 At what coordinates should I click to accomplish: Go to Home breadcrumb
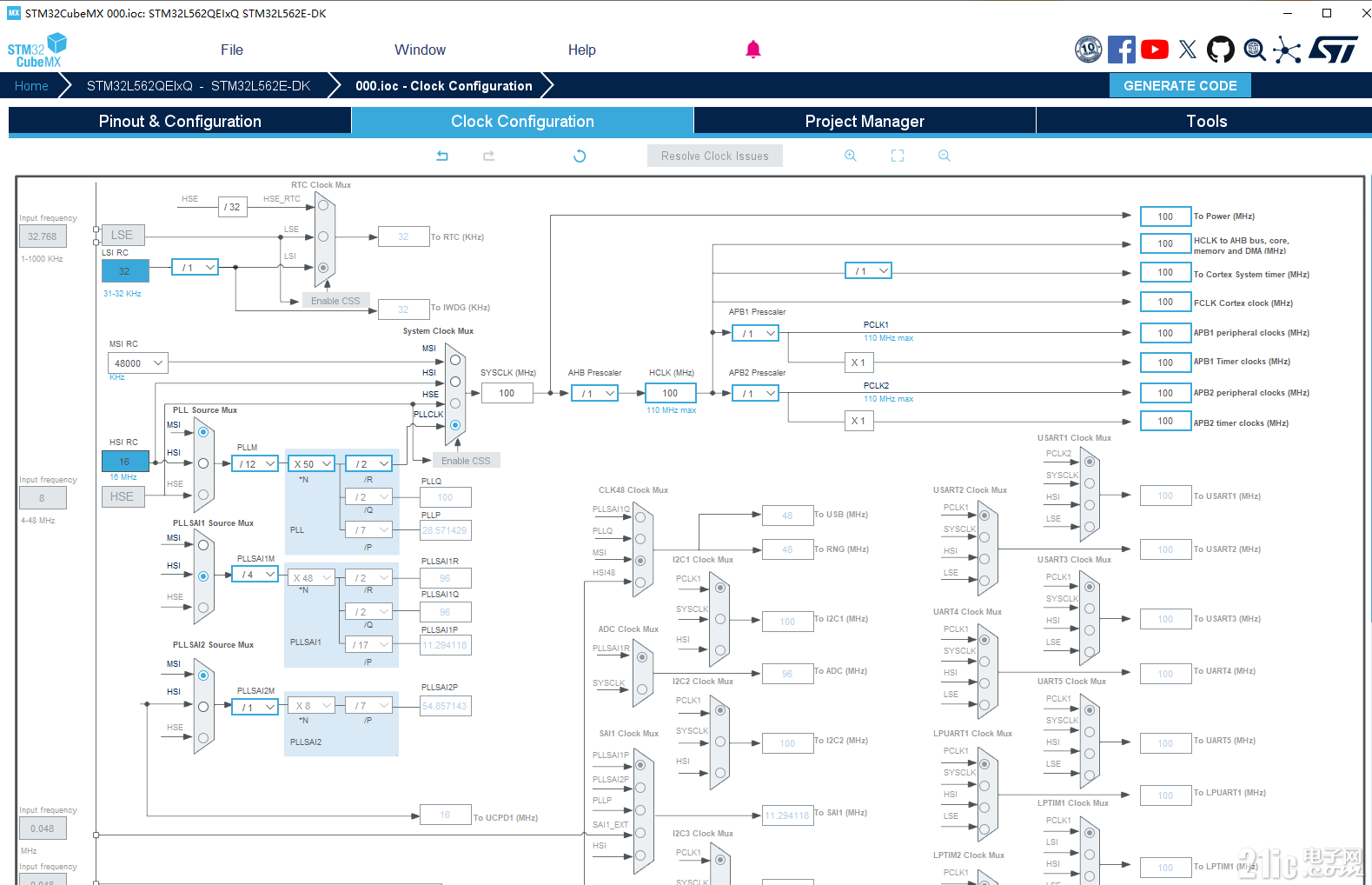coord(31,86)
